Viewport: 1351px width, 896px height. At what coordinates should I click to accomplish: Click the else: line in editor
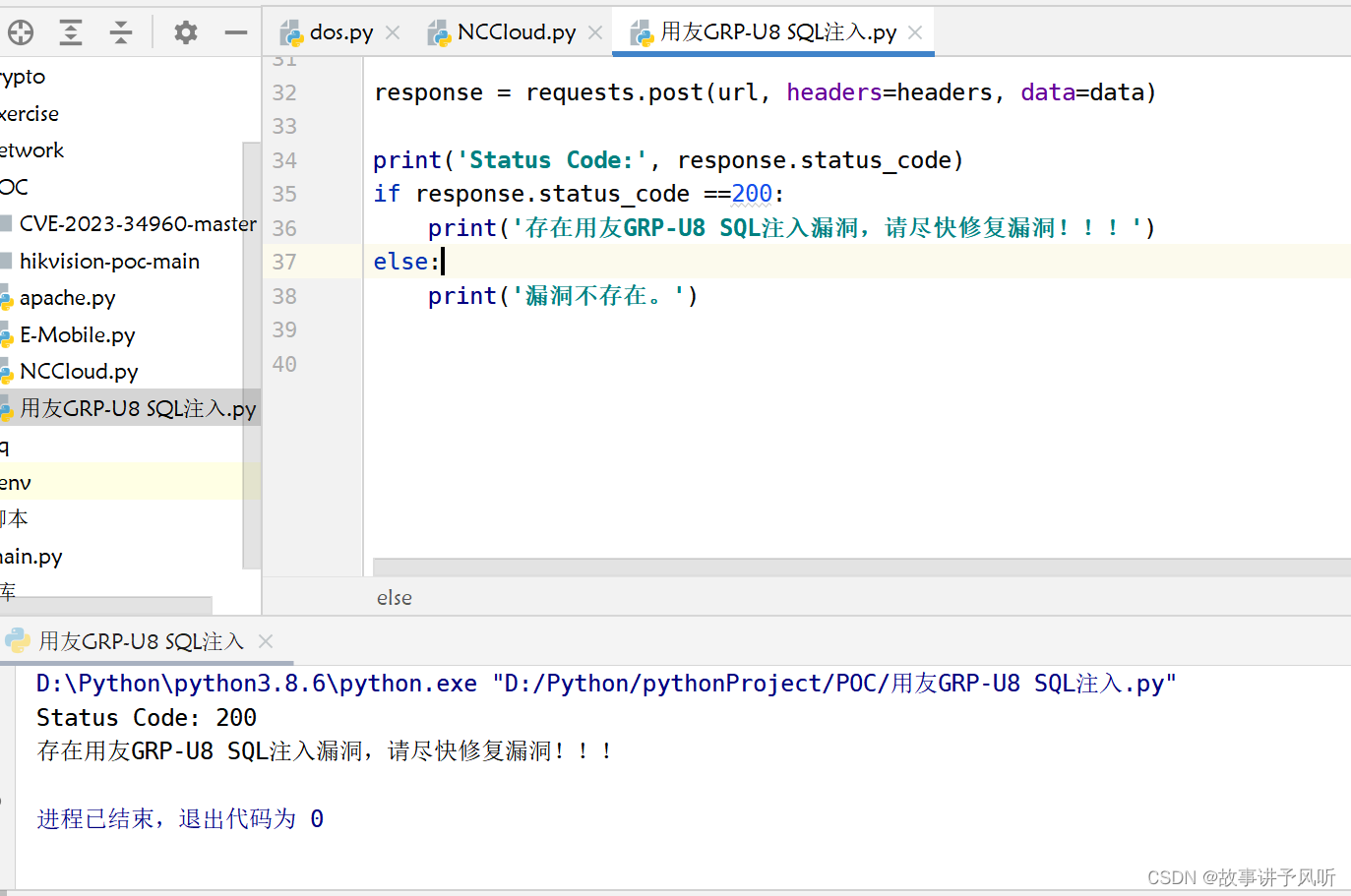tap(405, 262)
